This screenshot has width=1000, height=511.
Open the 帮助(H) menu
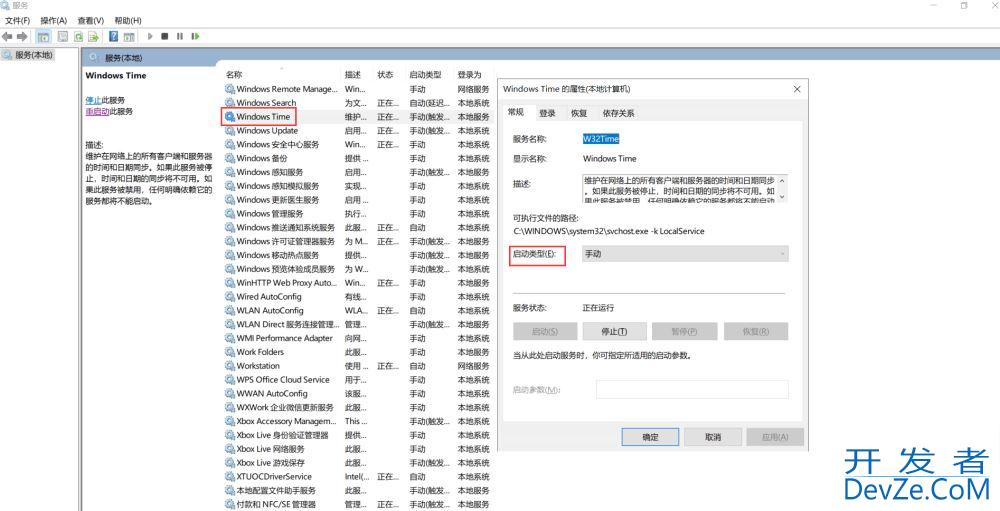(x=128, y=21)
